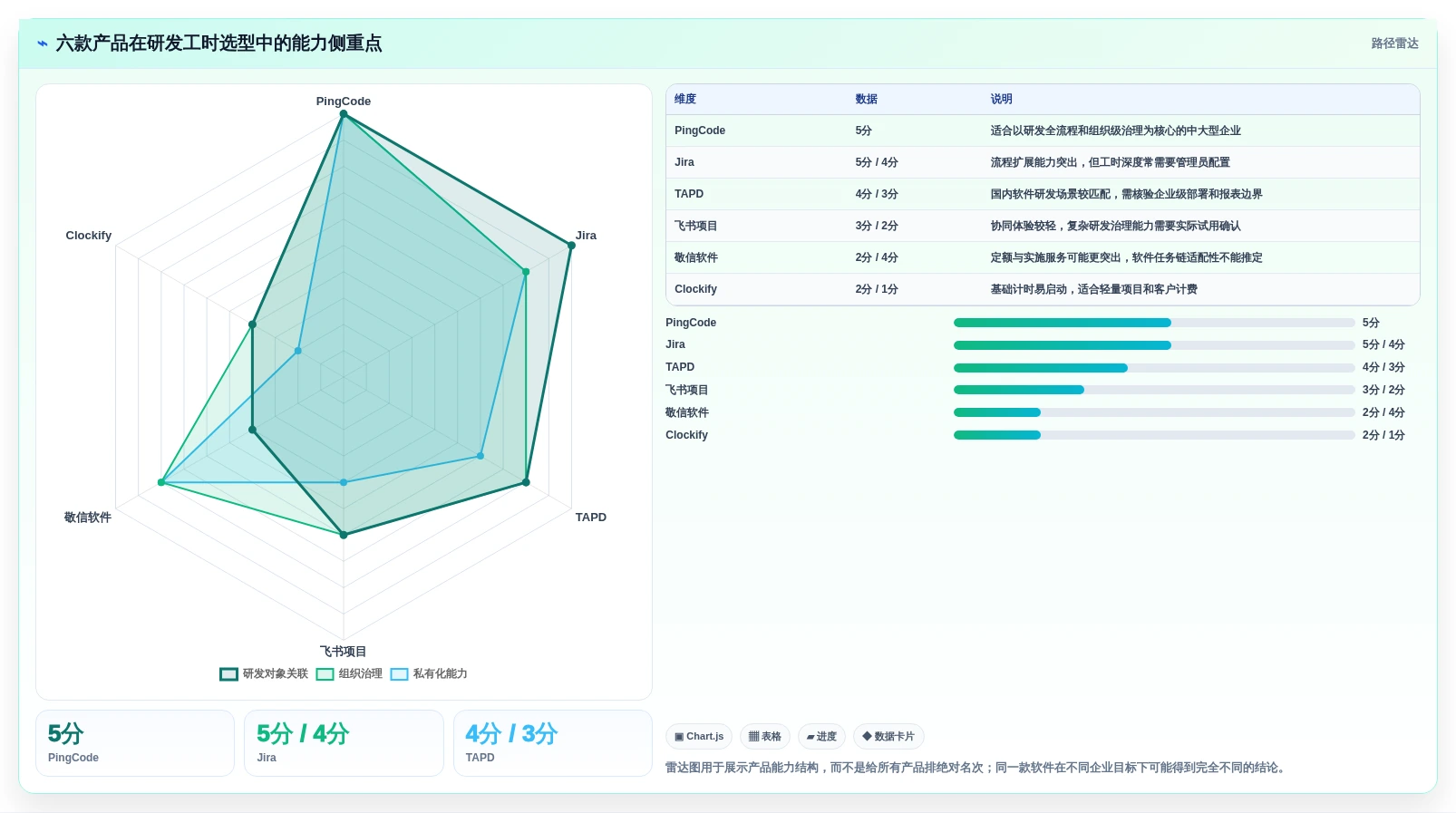Toggle the 组织治理 legend entry

[349, 673]
